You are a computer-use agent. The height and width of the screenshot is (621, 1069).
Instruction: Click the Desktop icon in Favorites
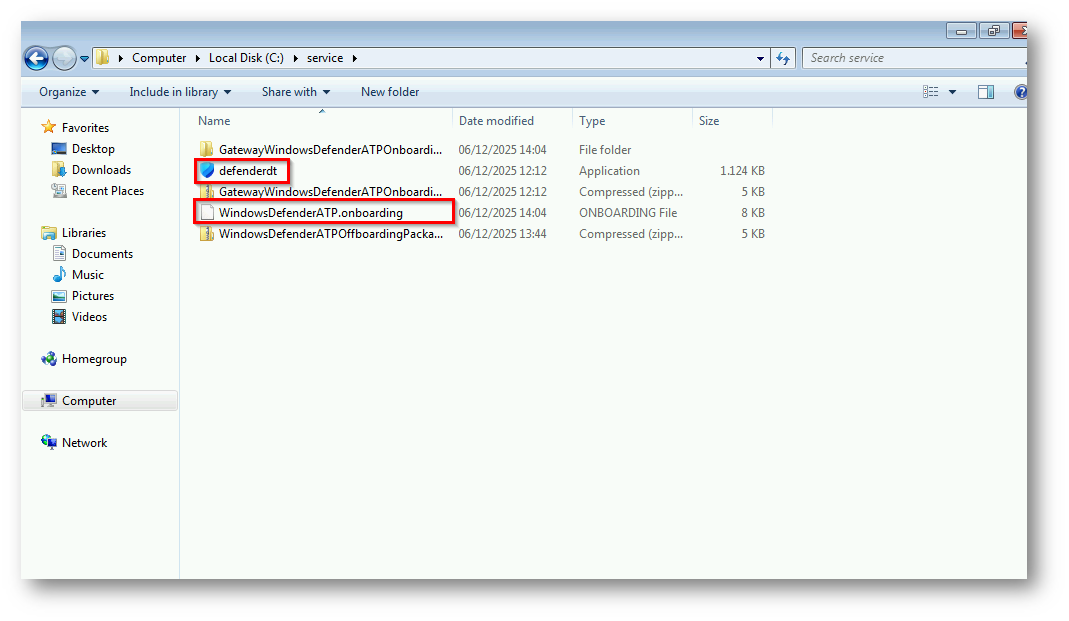(x=59, y=149)
